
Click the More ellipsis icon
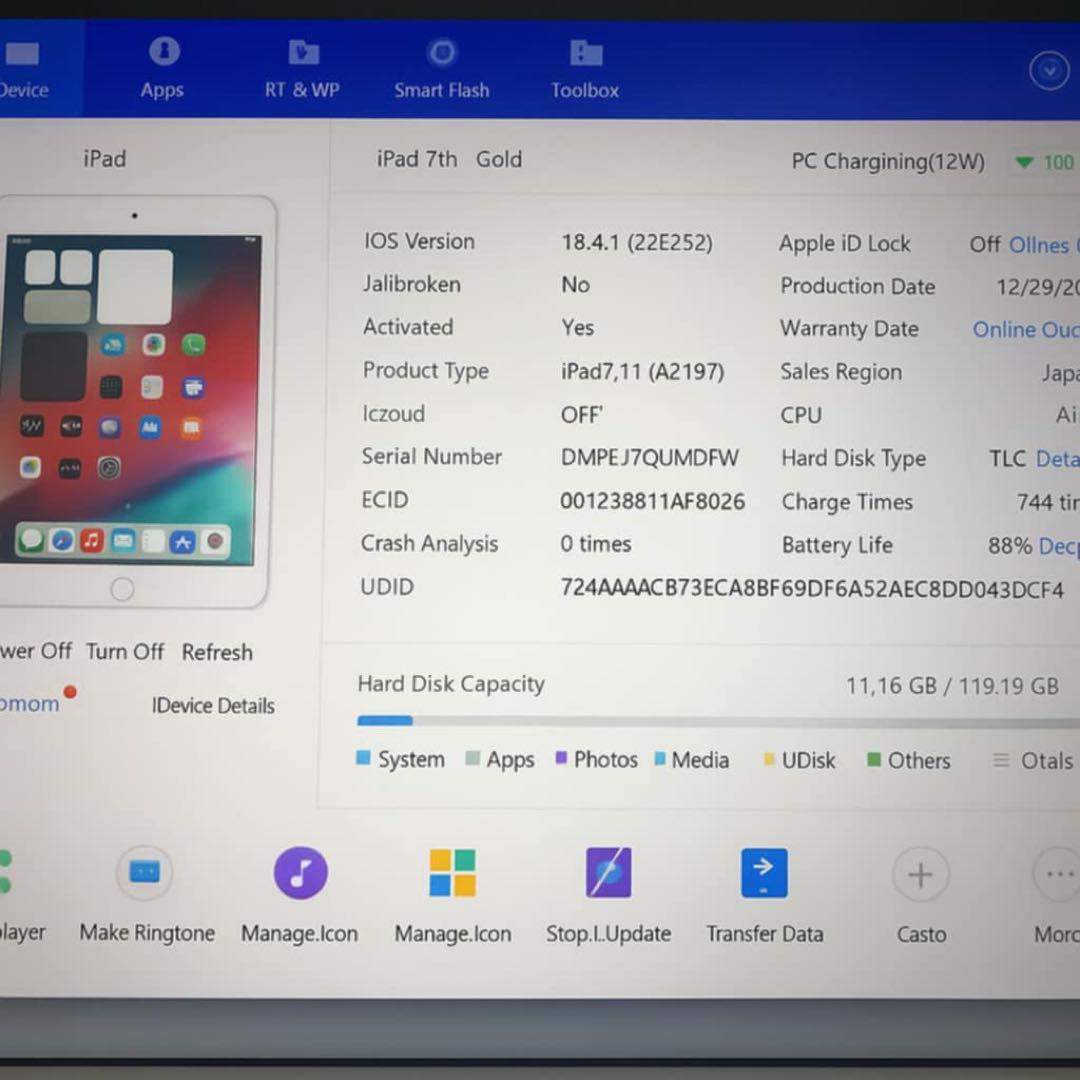pyautogui.click(x=1058, y=875)
